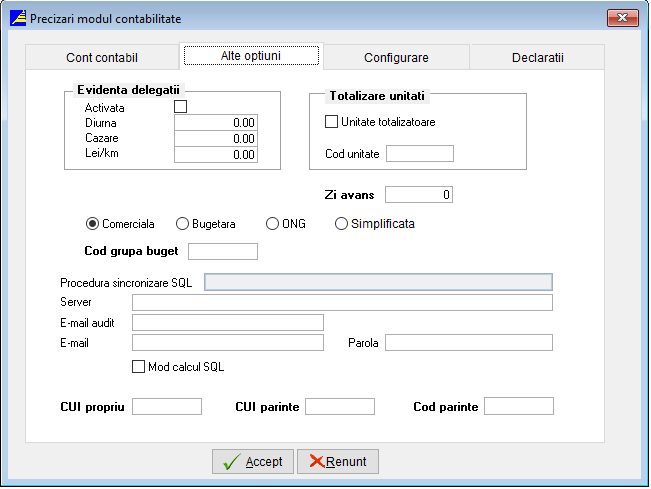The image size is (651, 489).
Task: Open the Configurare tab
Action: click(395, 57)
